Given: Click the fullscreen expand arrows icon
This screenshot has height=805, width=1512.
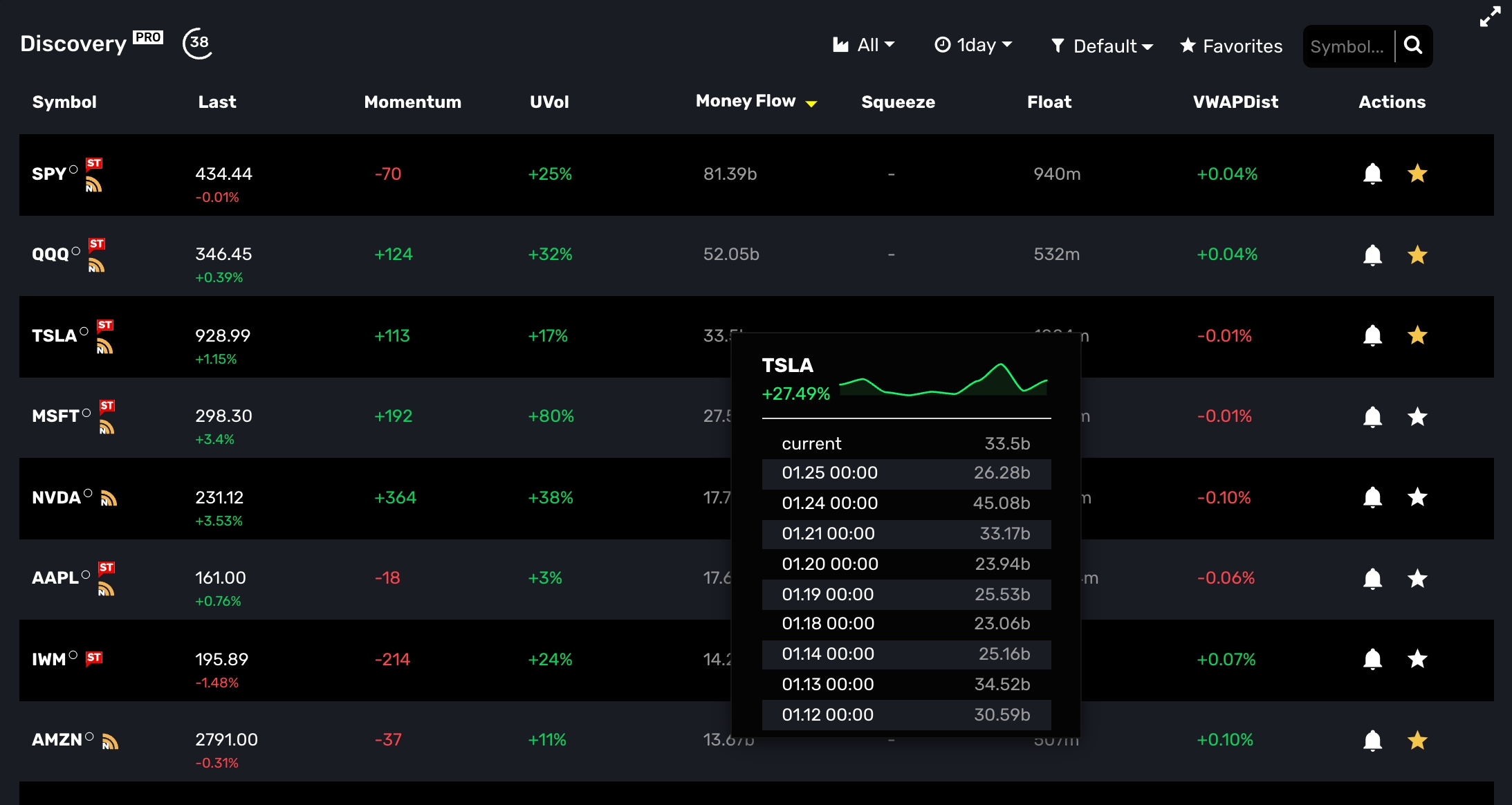Looking at the screenshot, I should [1490, 17].
